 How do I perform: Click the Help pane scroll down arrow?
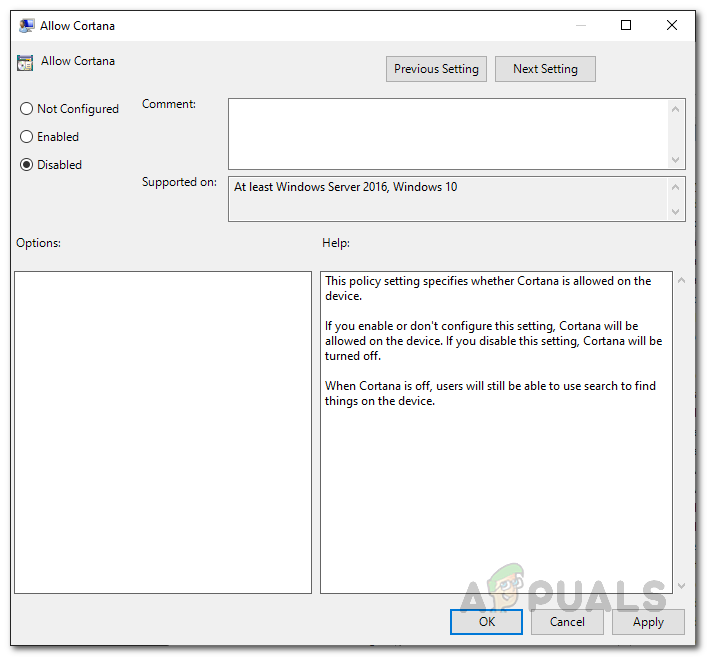681,586
